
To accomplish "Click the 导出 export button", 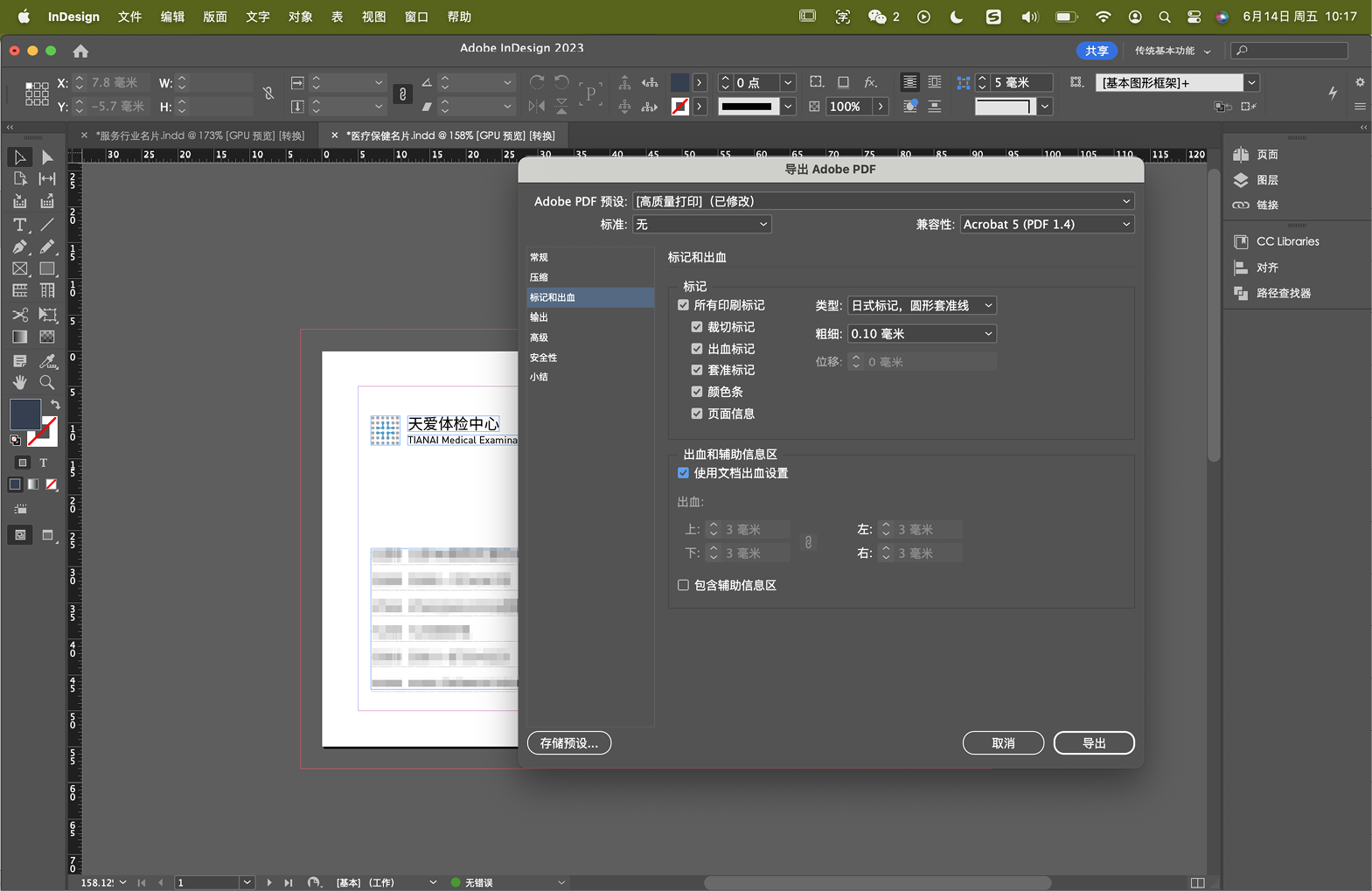I will (x=1093, y=743).
